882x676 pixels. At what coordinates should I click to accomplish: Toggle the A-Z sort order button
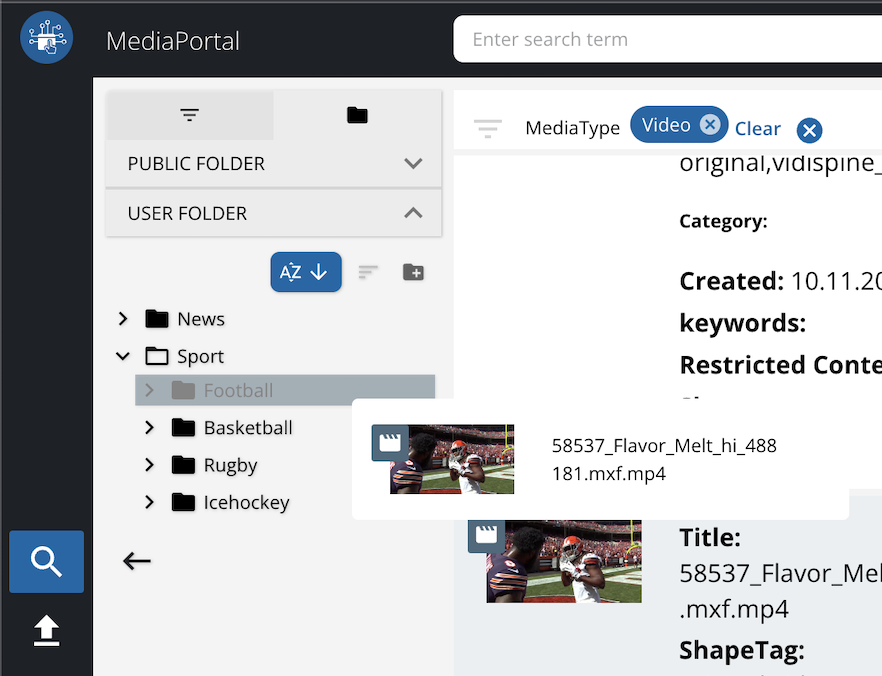306,272
